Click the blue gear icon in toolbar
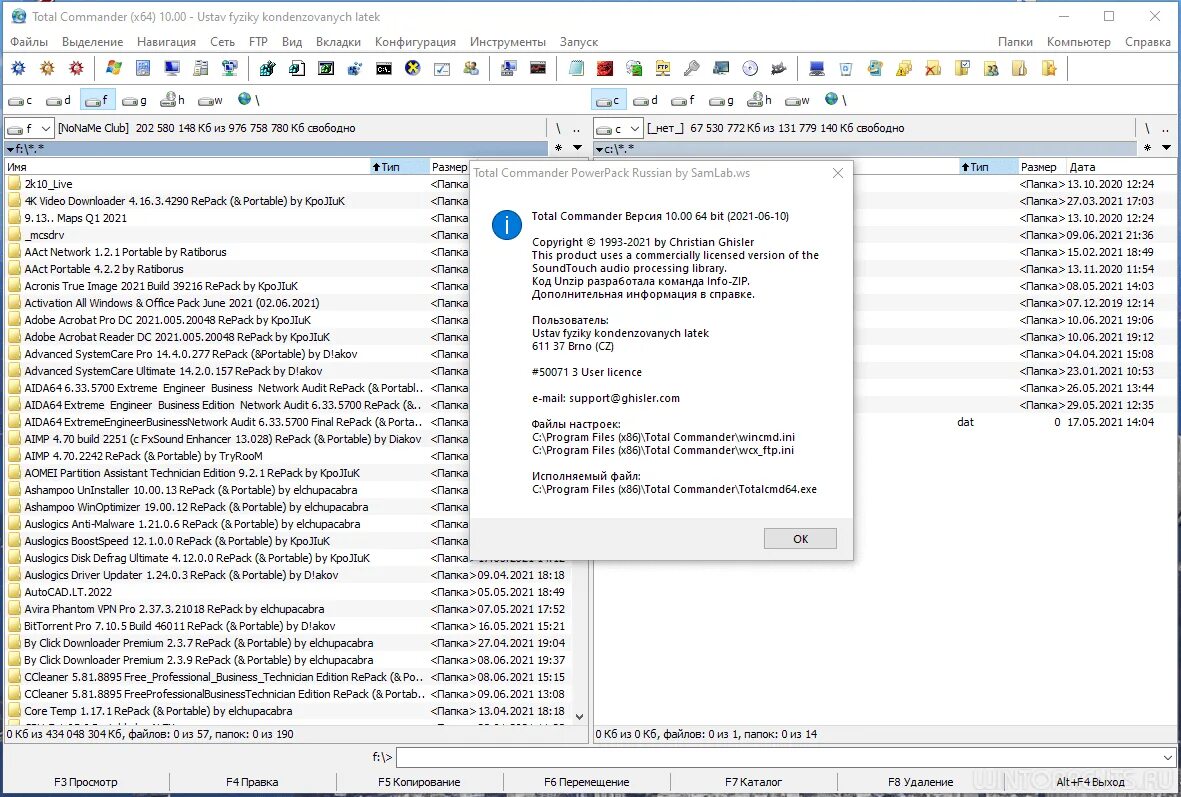The height and width of the screenshot is (797, 1181). click(x=19, y=69)
